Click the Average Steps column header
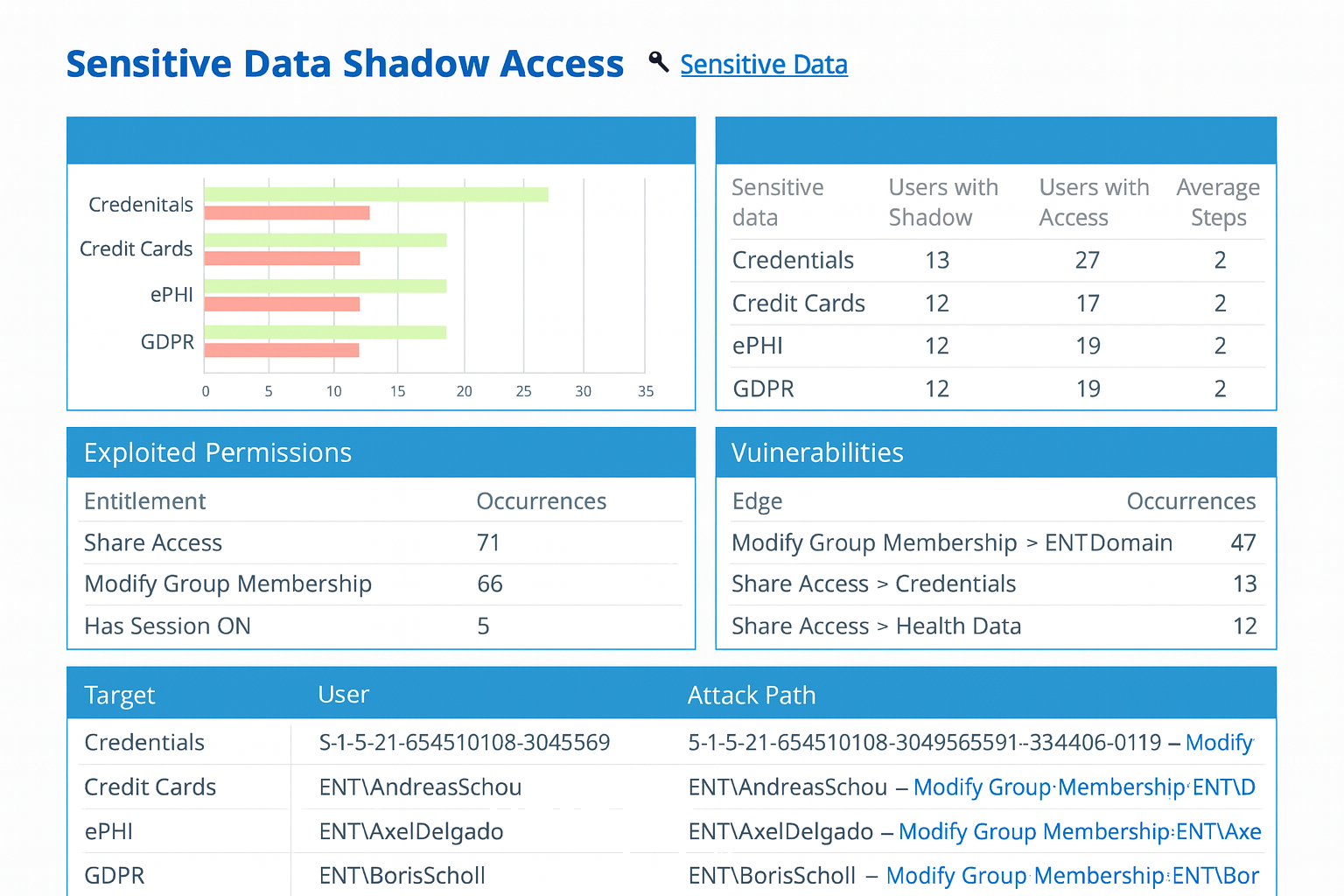The height and width of the screenshot is (896, 1344). tap(1218, 202)
